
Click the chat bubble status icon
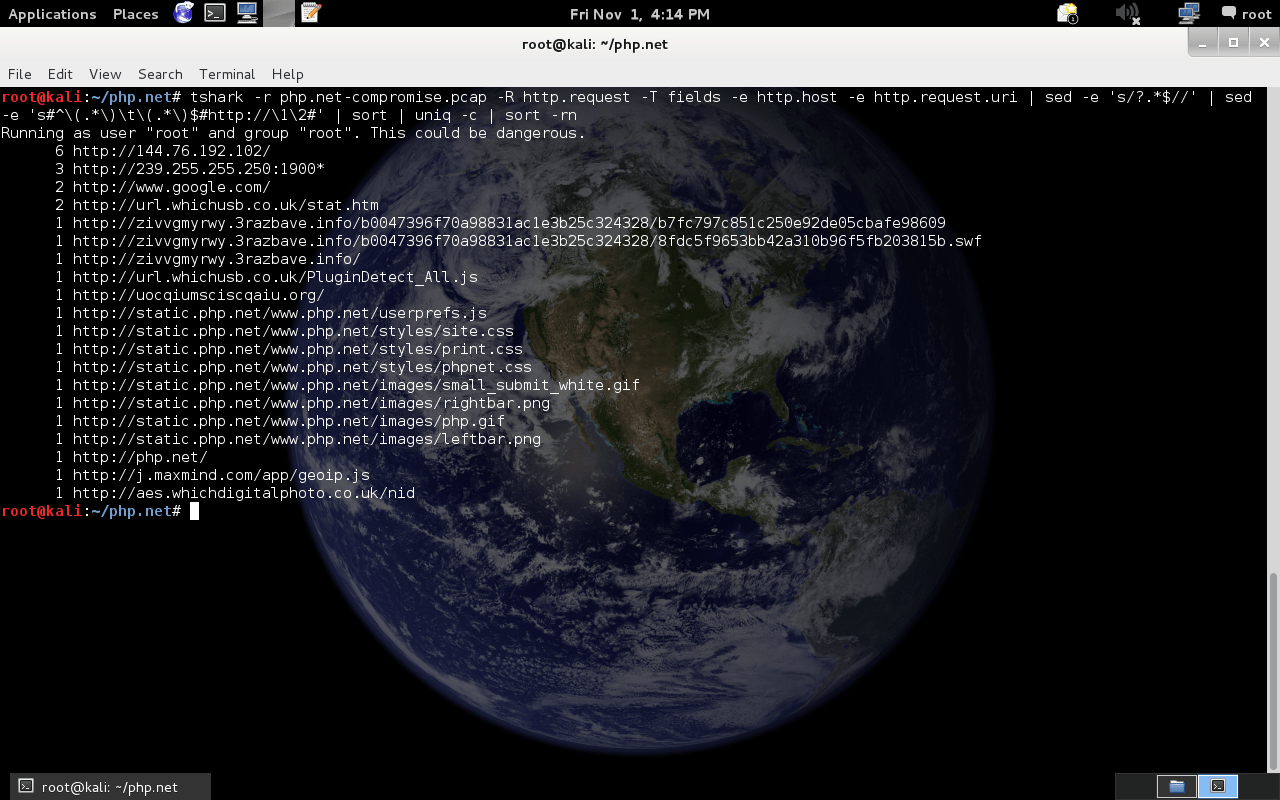click(x=1228, y=13)
